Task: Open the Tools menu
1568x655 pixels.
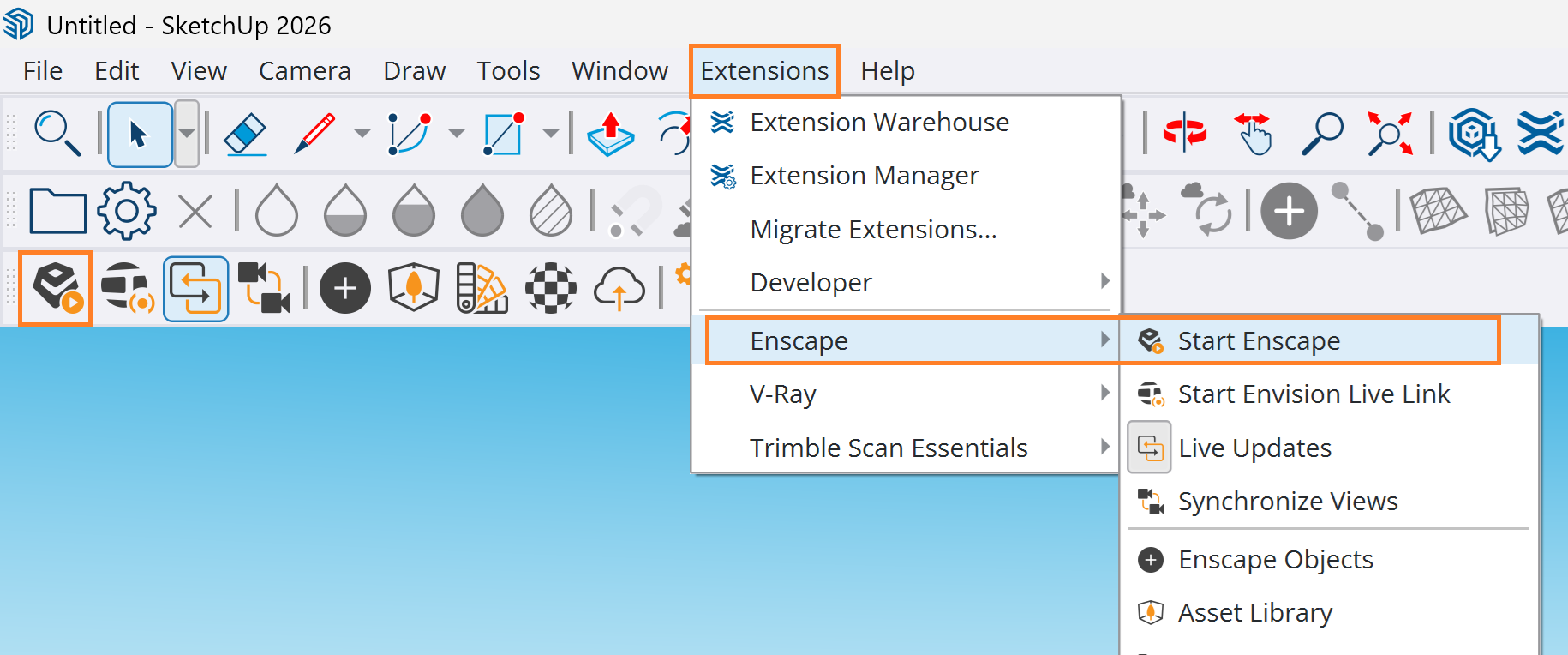Action: click(509, 71)
